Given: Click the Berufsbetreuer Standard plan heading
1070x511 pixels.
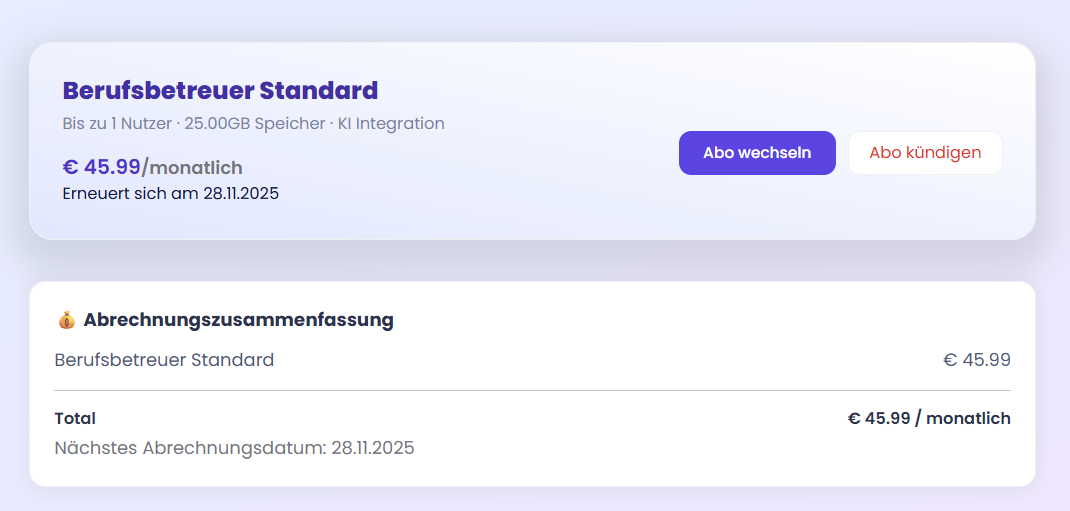Looking at the screenshot, I should [220, 91].
